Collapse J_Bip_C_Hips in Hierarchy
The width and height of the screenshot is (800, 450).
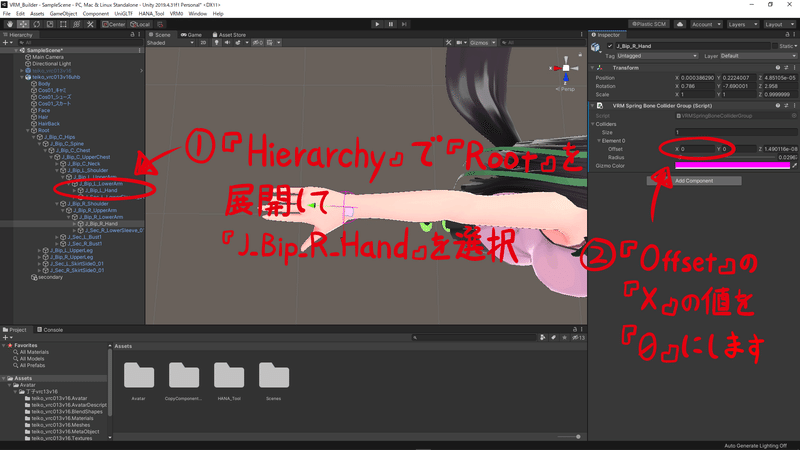click(x=34, y=137)
